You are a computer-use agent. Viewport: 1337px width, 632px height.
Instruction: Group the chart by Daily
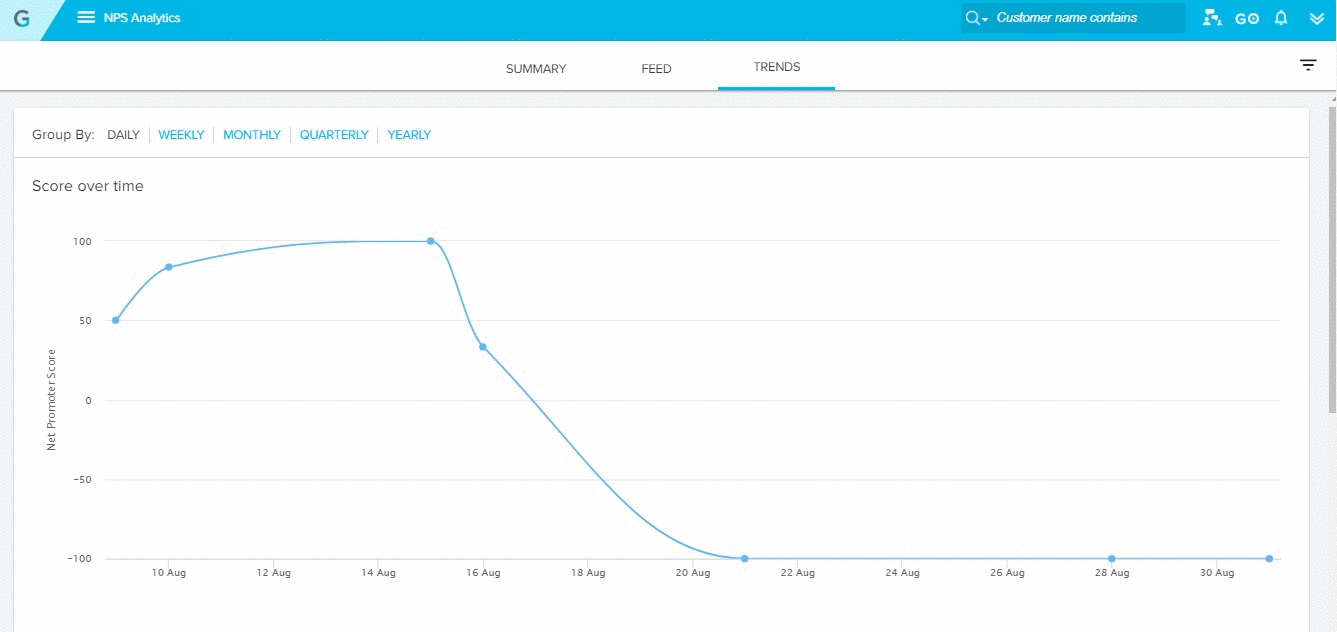[x=124, y=135]
